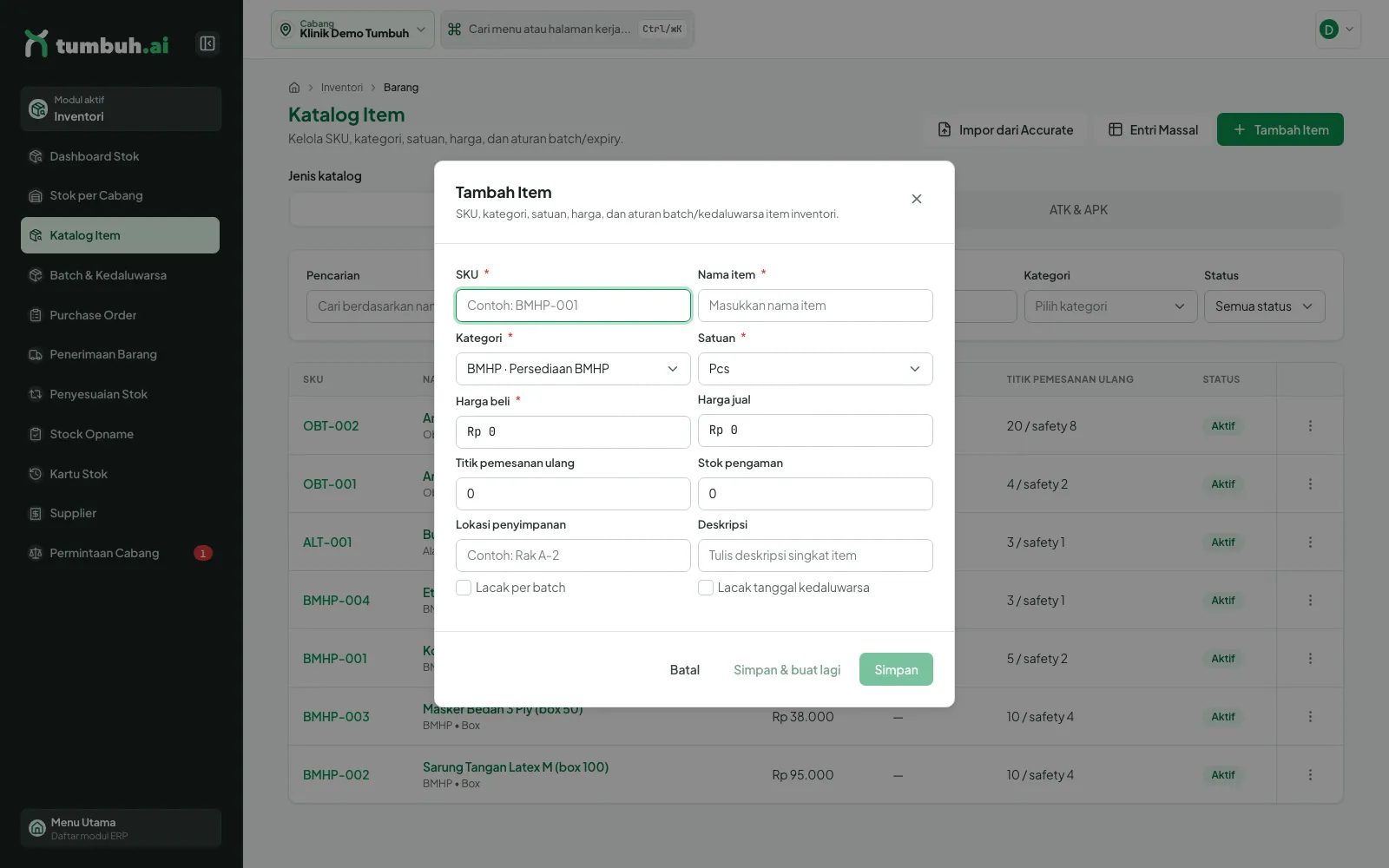Open row actions for BMHP-003
Viewport: 1389px width, 868px height.
(1310, 717)
